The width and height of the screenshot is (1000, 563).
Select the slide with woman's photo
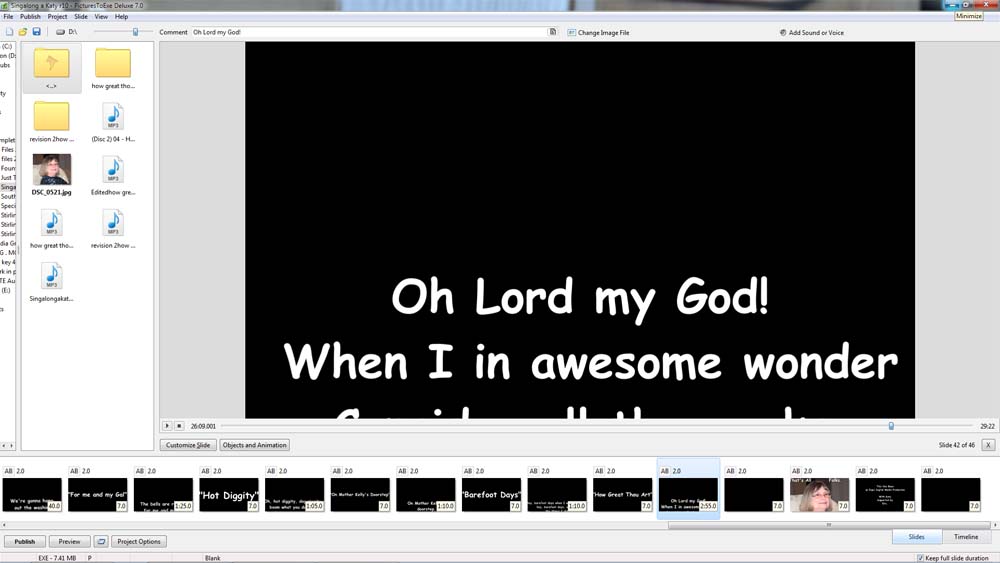pos(820,495)
